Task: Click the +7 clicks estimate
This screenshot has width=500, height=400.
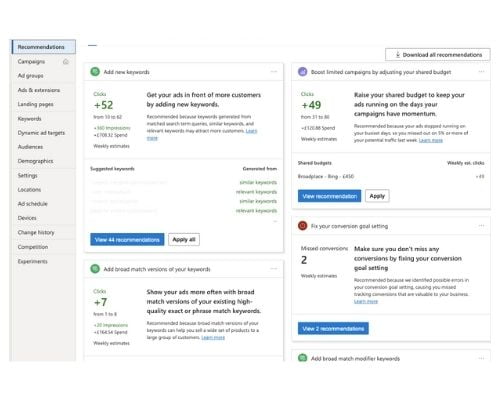Action: pyautogui.click(x=100, y=302)
